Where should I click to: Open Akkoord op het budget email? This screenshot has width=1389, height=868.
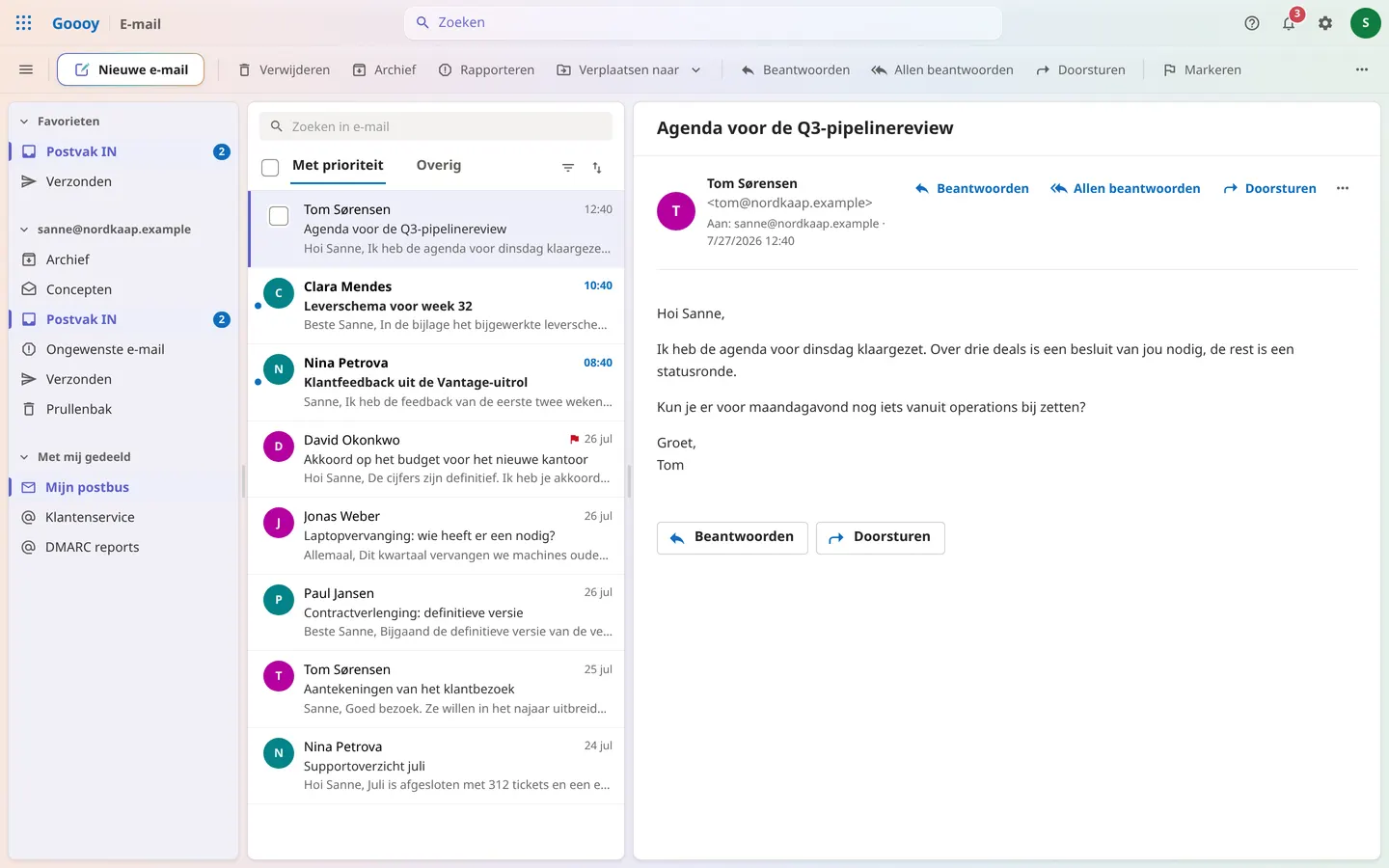point(436,459)
